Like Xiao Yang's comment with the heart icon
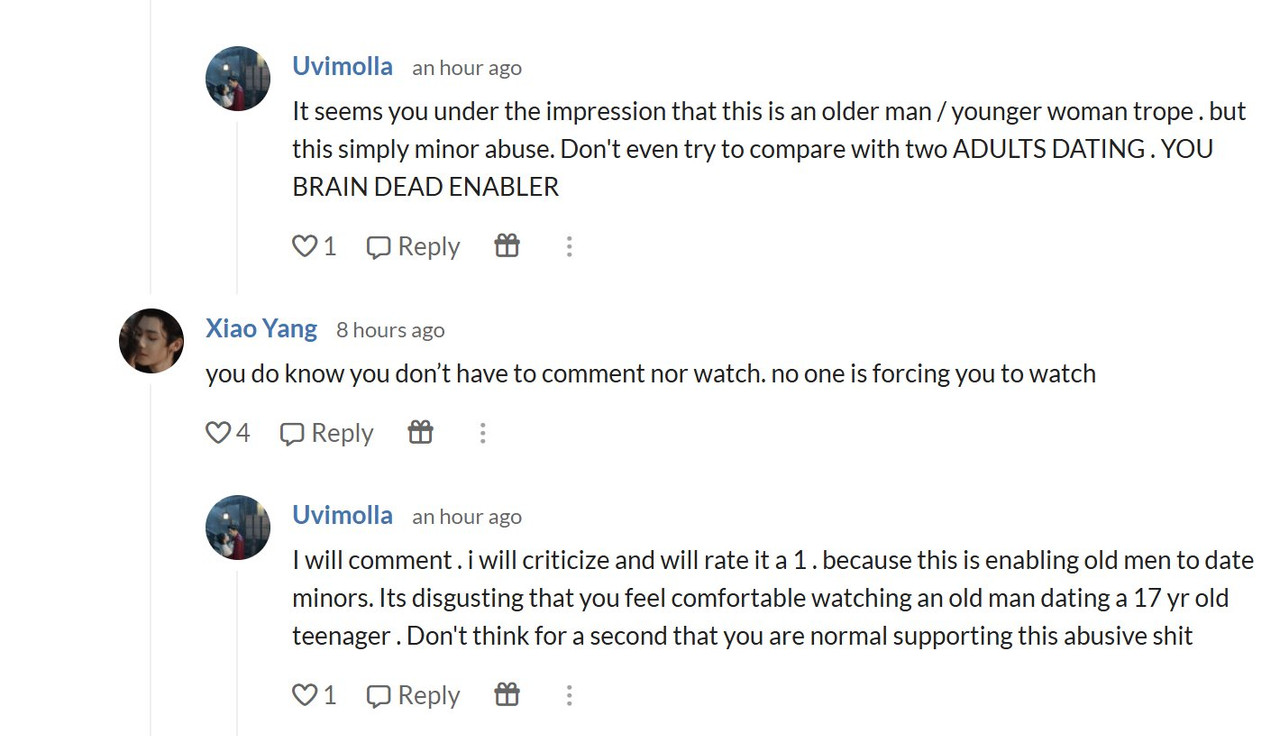This screenshot has height=736, width=1280. [218, 433]
